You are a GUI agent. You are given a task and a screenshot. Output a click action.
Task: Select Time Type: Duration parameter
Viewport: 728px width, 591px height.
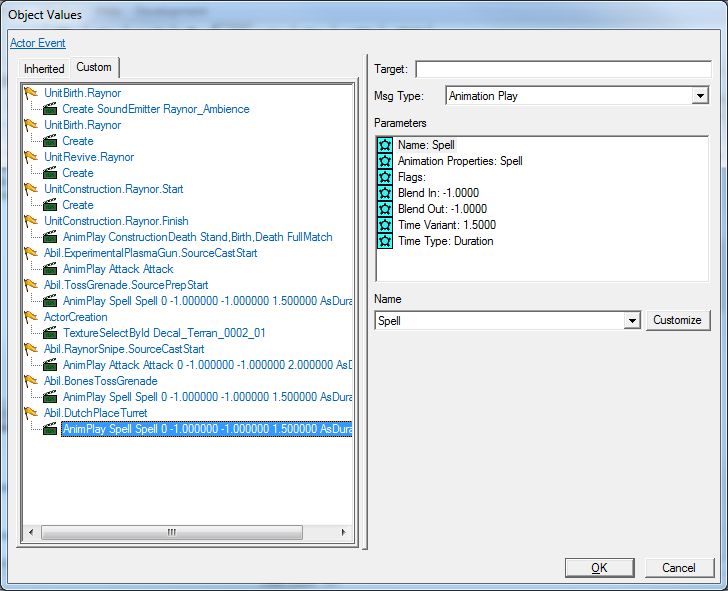click(x=445, y=241)
